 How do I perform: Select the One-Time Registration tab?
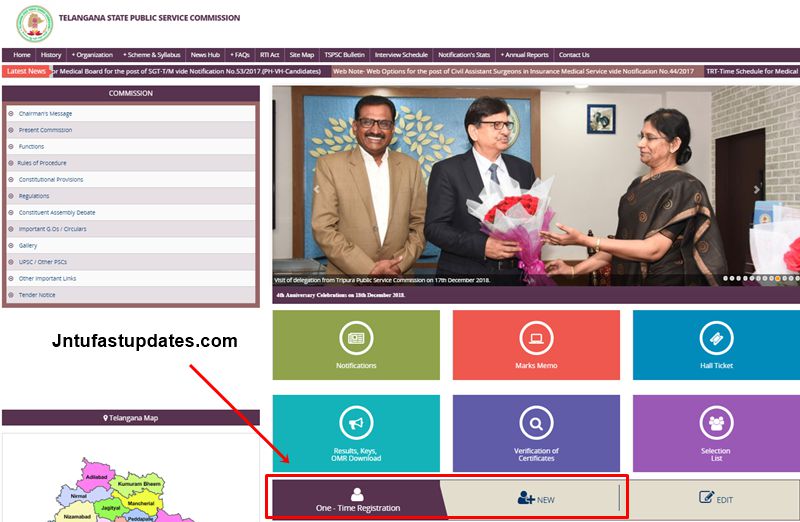click(357, 500)
